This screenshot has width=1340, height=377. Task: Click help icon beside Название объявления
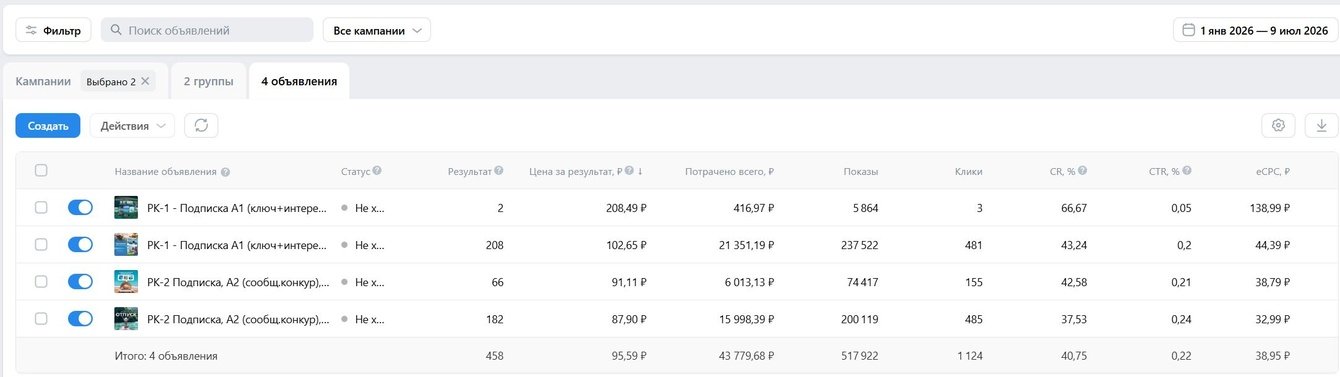pyautogui.click(x=225, y=172)
